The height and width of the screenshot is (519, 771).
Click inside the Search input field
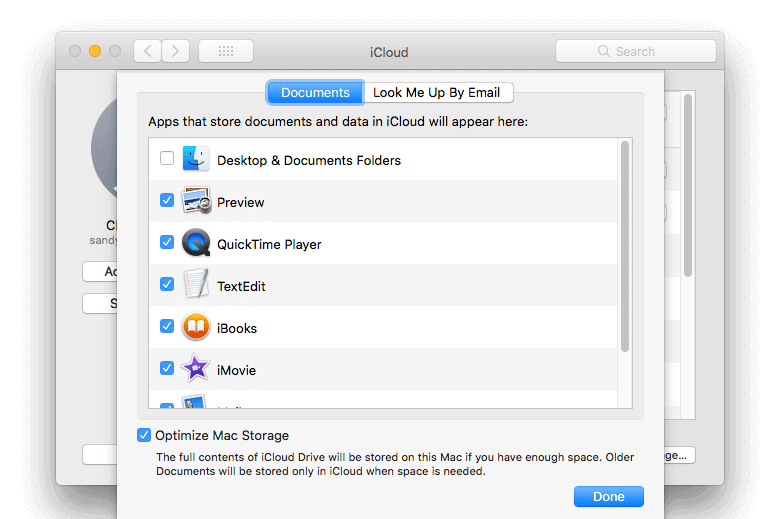pyautogui.click(x=636, y=51)
